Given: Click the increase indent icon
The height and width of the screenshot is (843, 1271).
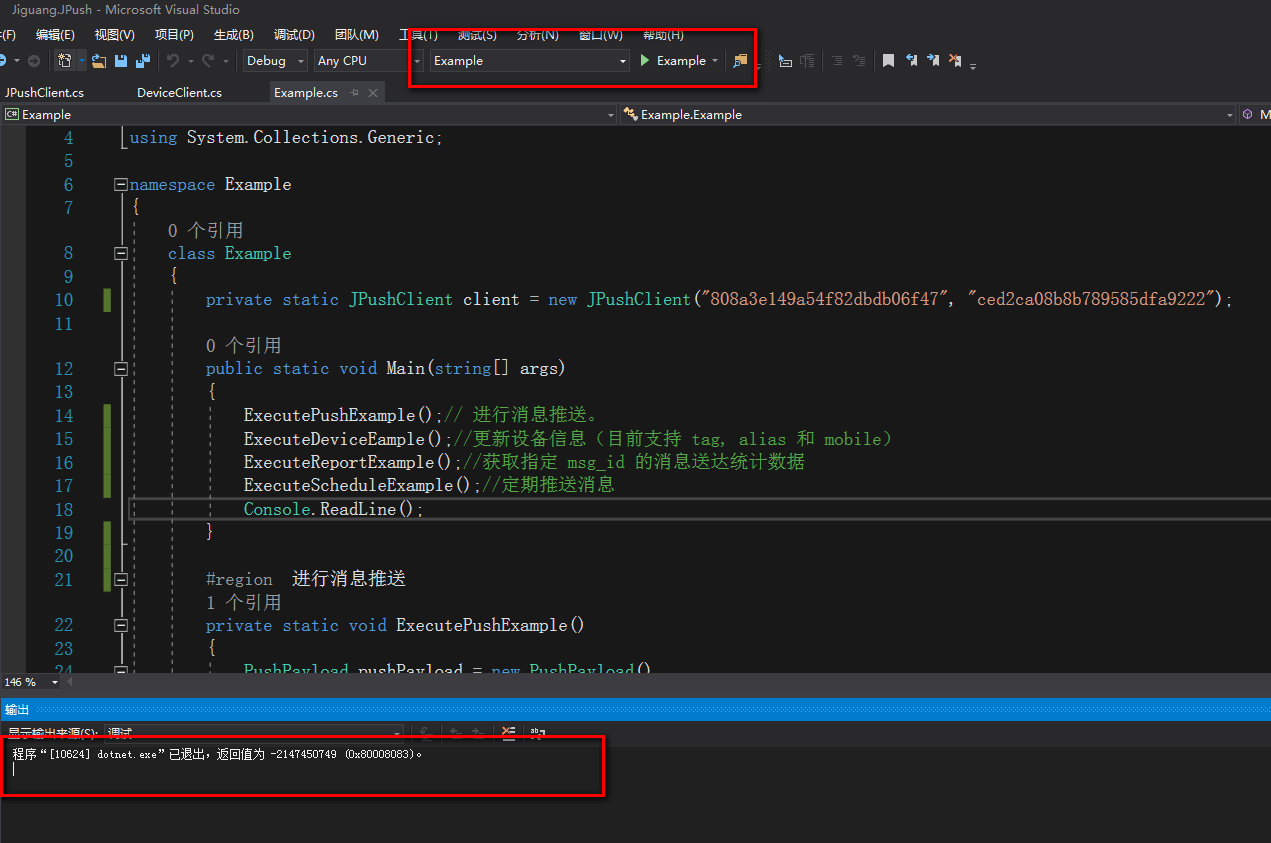Looking at the screenshot, I should (859, 61).
